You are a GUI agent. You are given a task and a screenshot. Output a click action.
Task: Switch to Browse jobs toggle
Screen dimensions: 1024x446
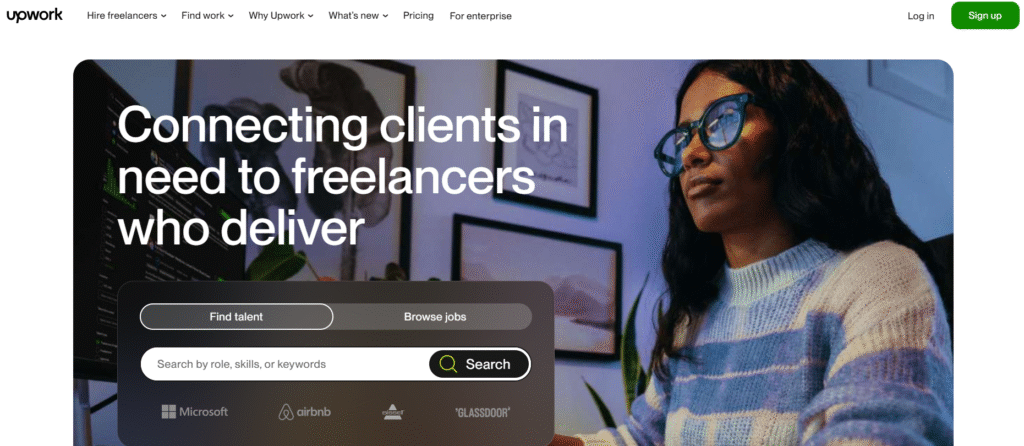point(435,317)
